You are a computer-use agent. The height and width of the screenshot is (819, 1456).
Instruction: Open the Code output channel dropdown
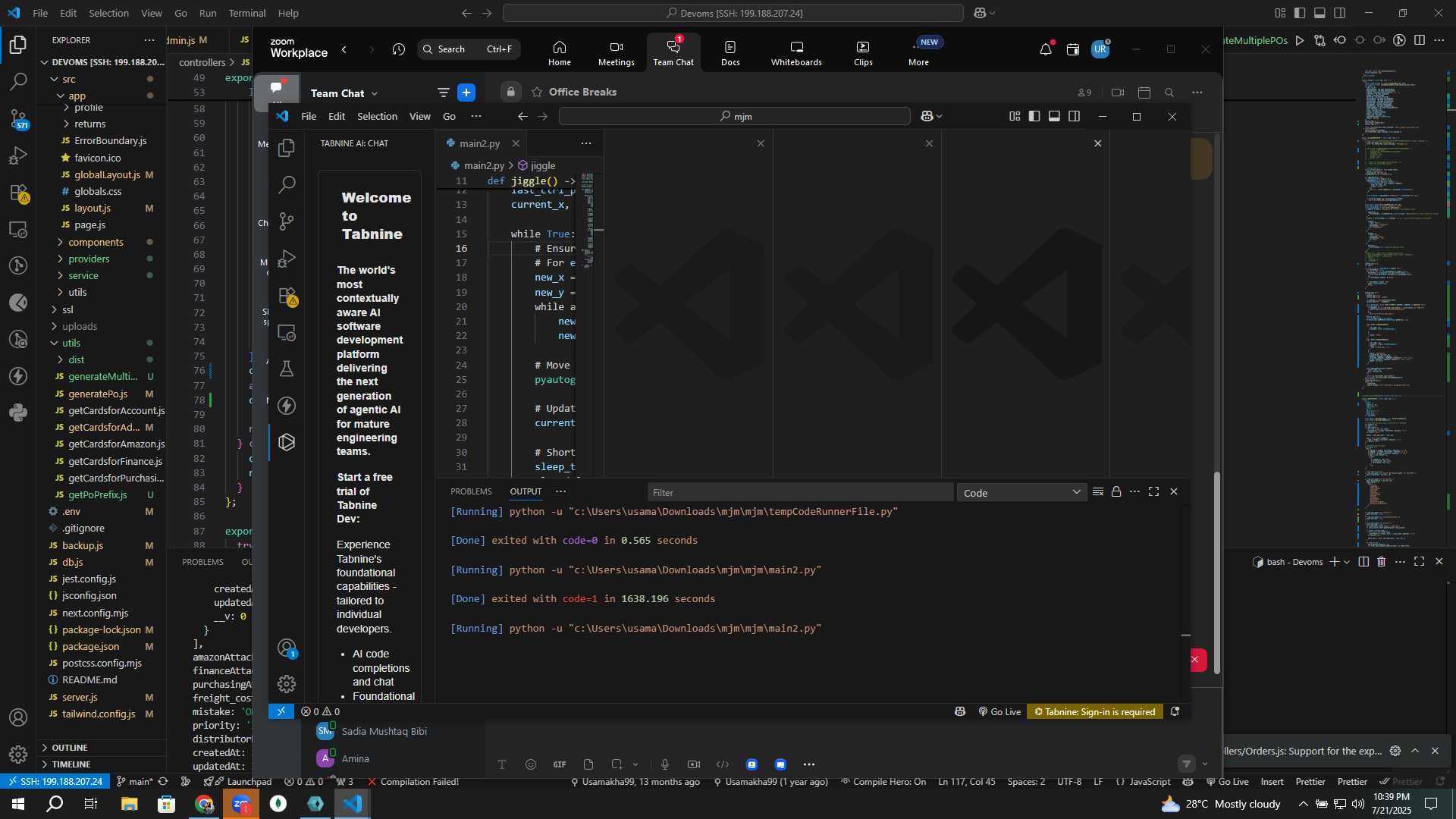[x=1021, y=493]
